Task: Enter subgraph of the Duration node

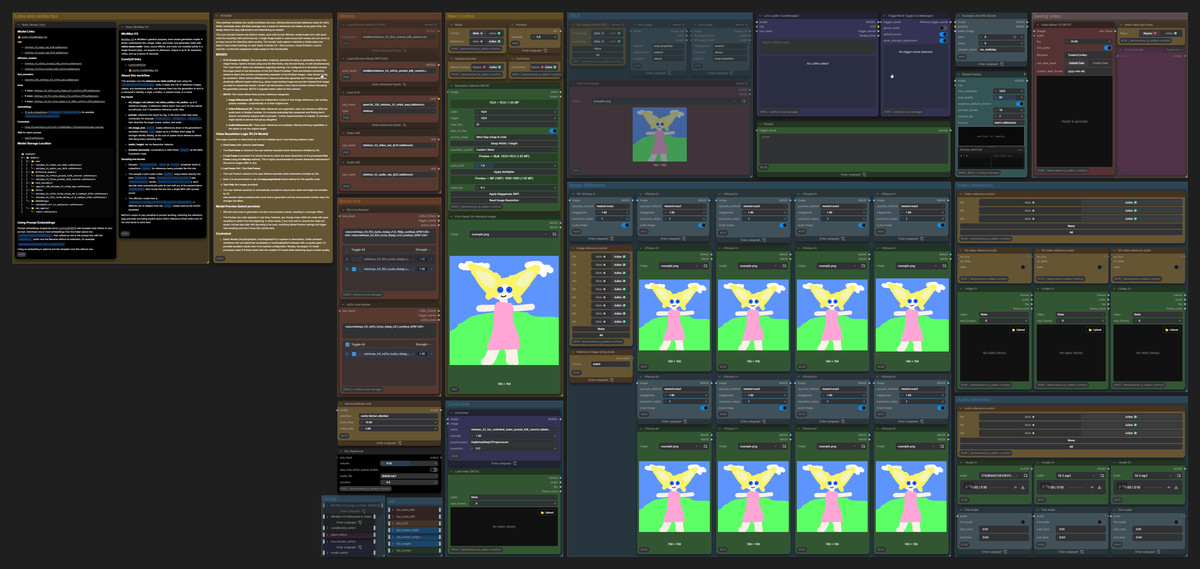Action: click(x=534, y=50)
